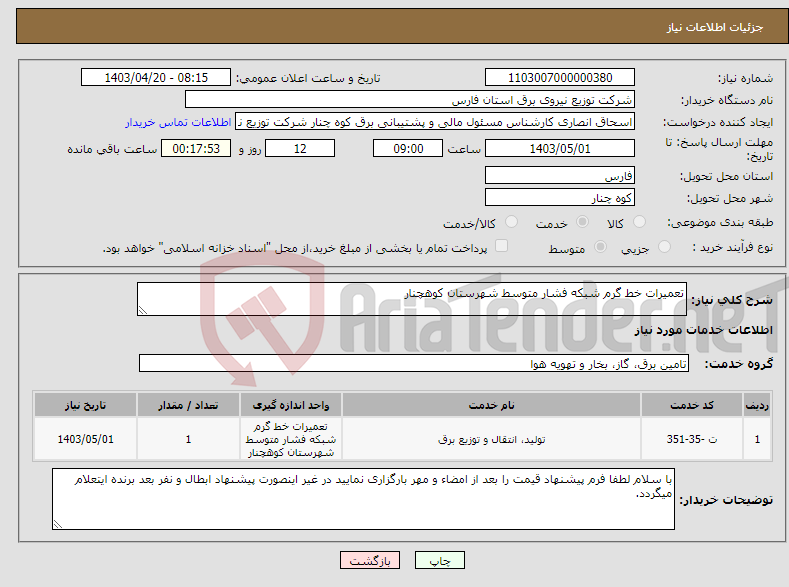
Task: Click the ردیف column header
Action: [757, 405]
